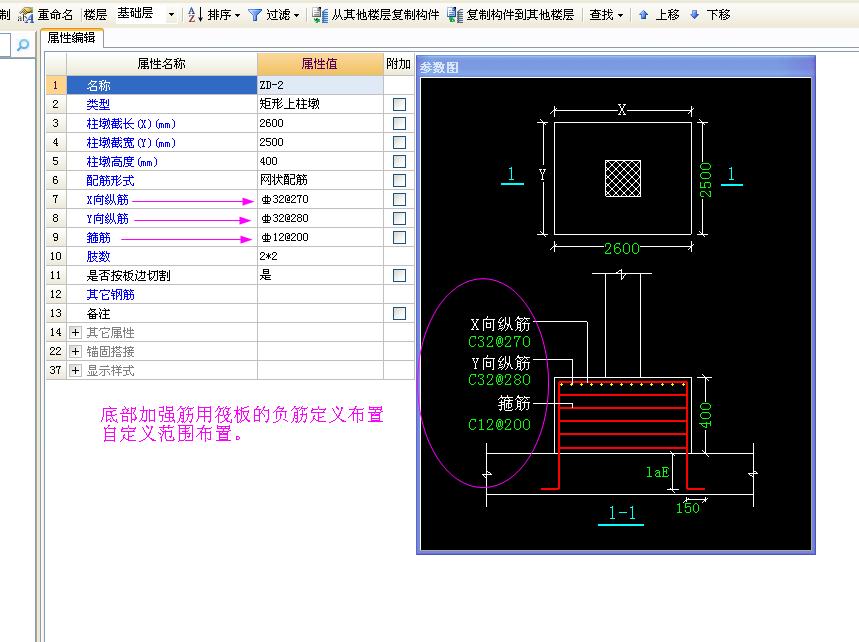859x642 pixels.
Task: Click the 是 value in row 11
Action: pos(320,275)
